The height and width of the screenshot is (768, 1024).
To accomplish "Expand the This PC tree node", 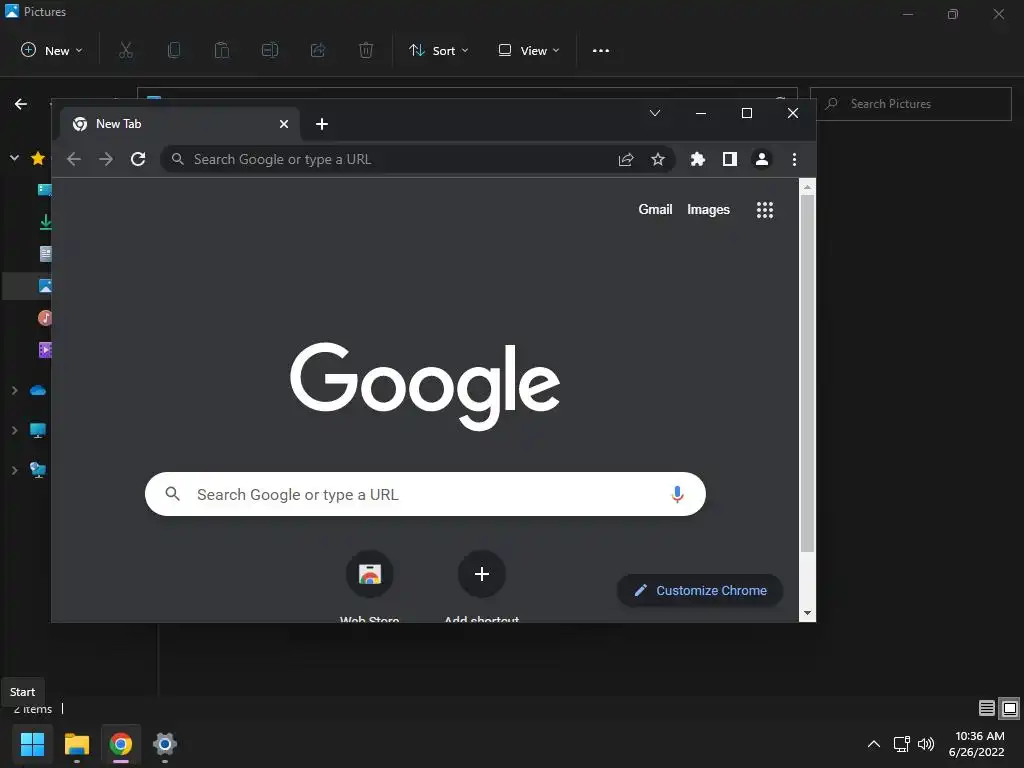I will point(14,430).
